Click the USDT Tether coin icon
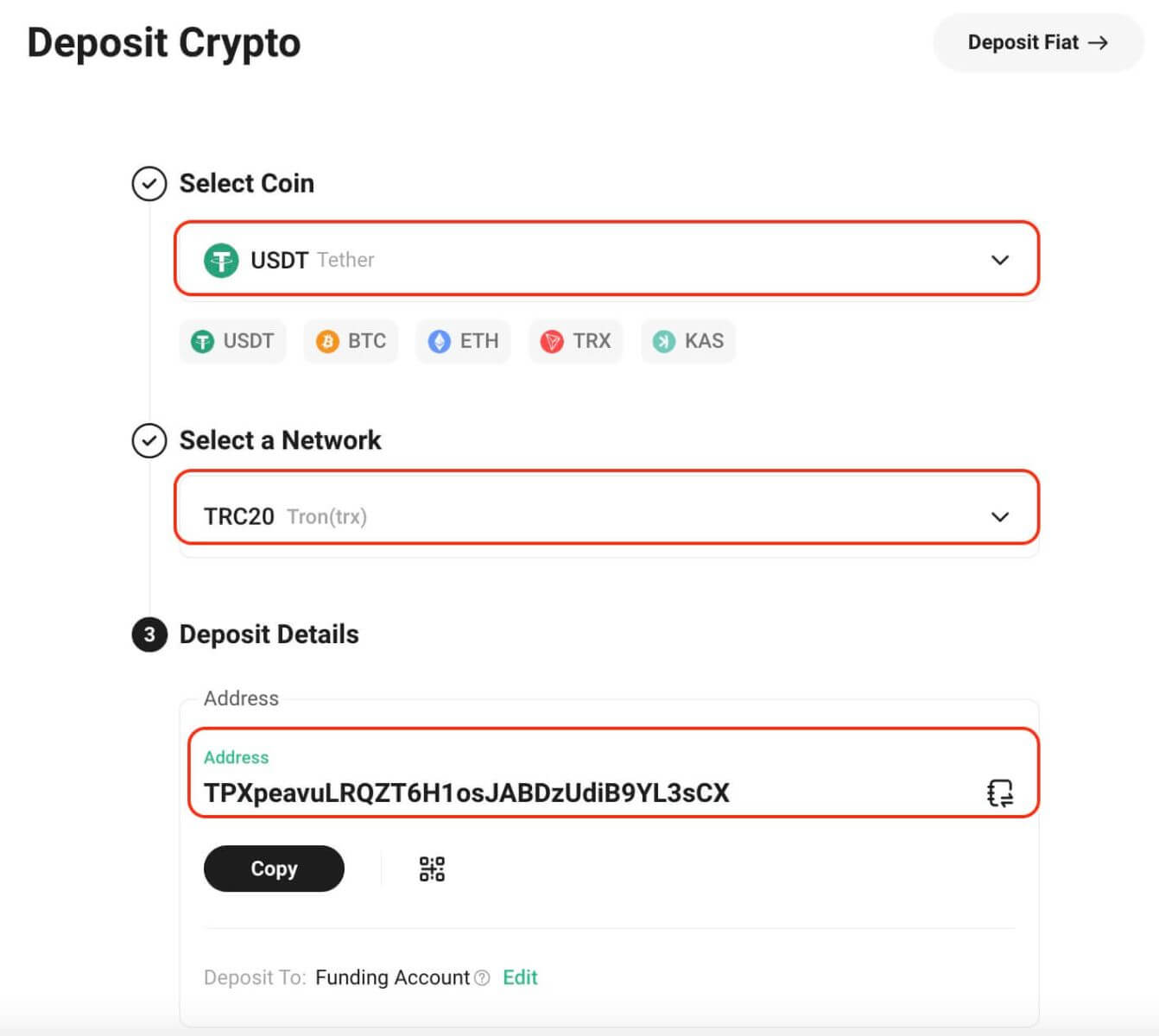 (x=220, y=259)
